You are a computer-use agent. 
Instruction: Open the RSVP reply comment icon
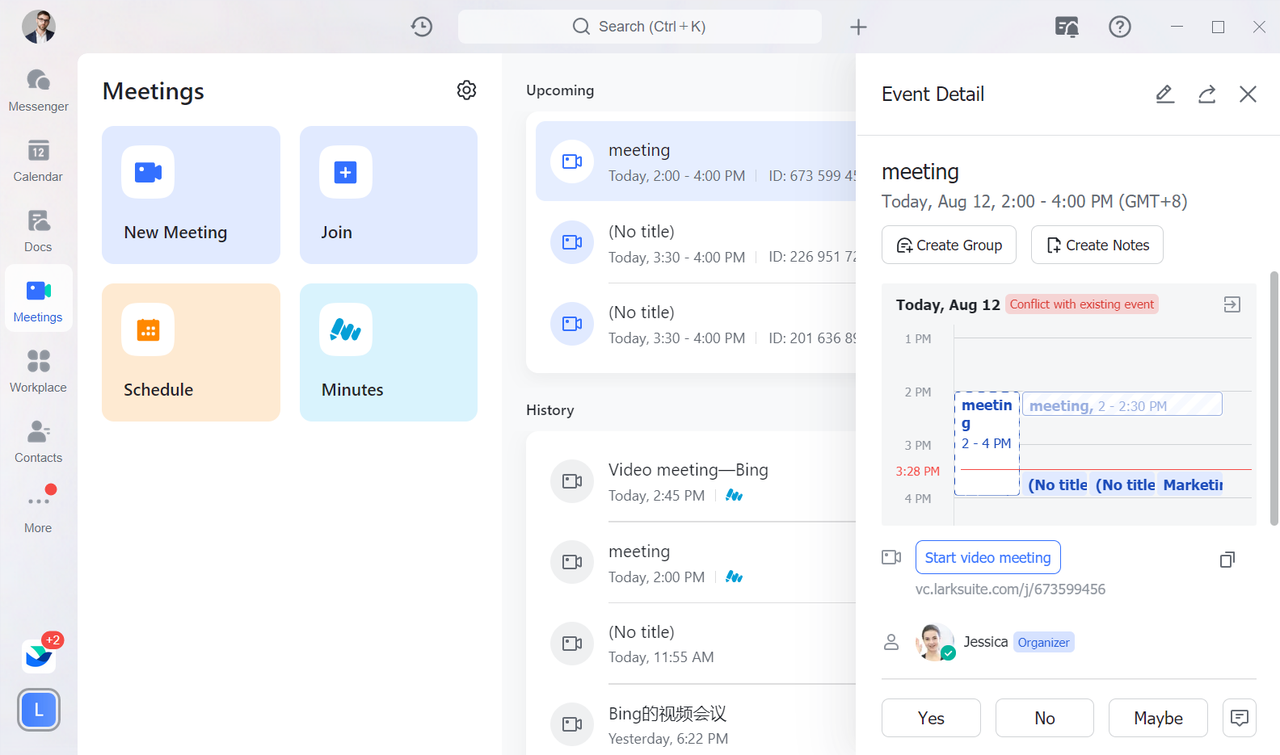click(x=1239, y=718)
